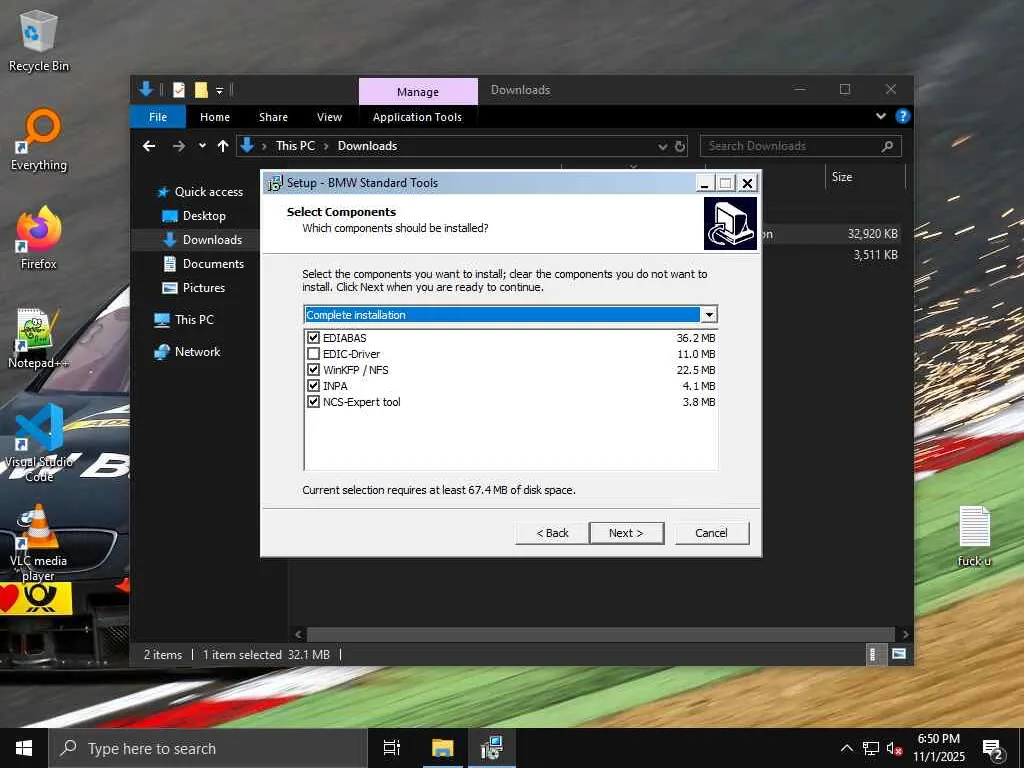
Task: Click the quick access Properties toolbar icon
Action: pos(179,89)
